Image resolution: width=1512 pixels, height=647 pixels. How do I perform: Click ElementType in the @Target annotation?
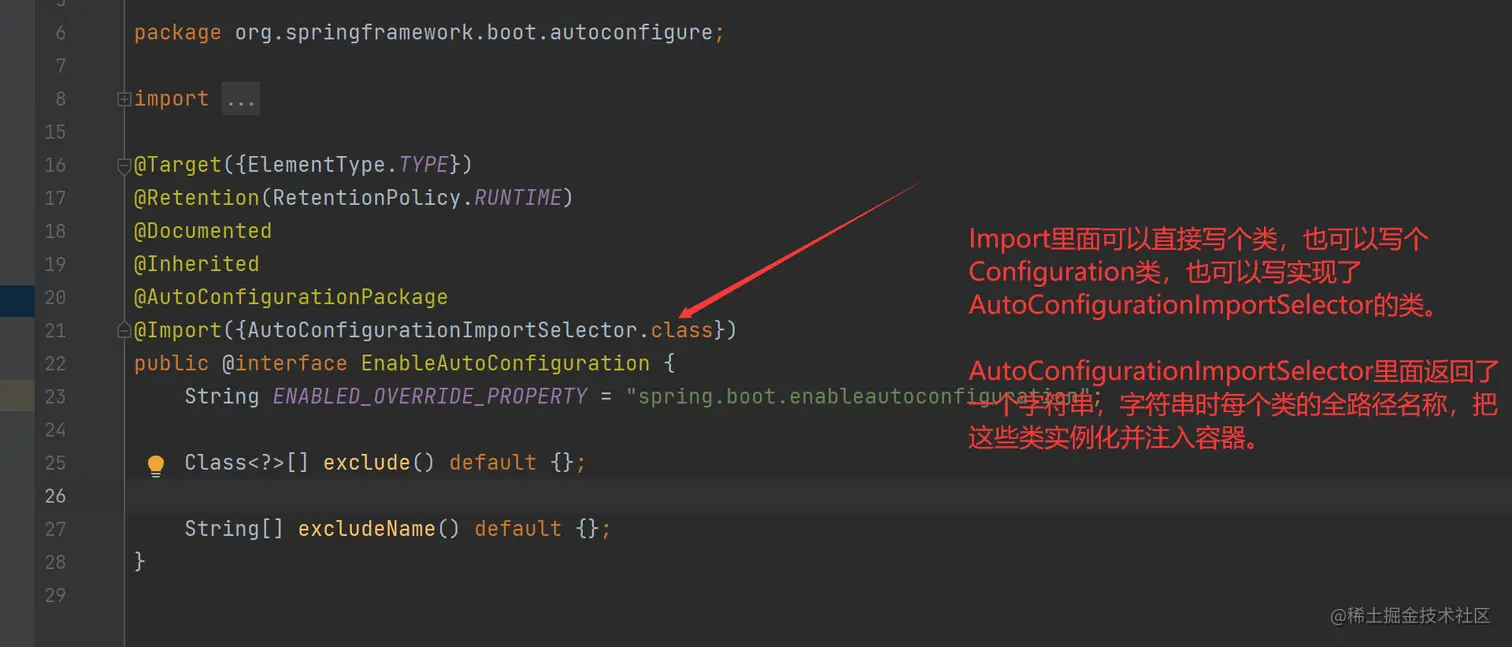click(x=317, y=165)
